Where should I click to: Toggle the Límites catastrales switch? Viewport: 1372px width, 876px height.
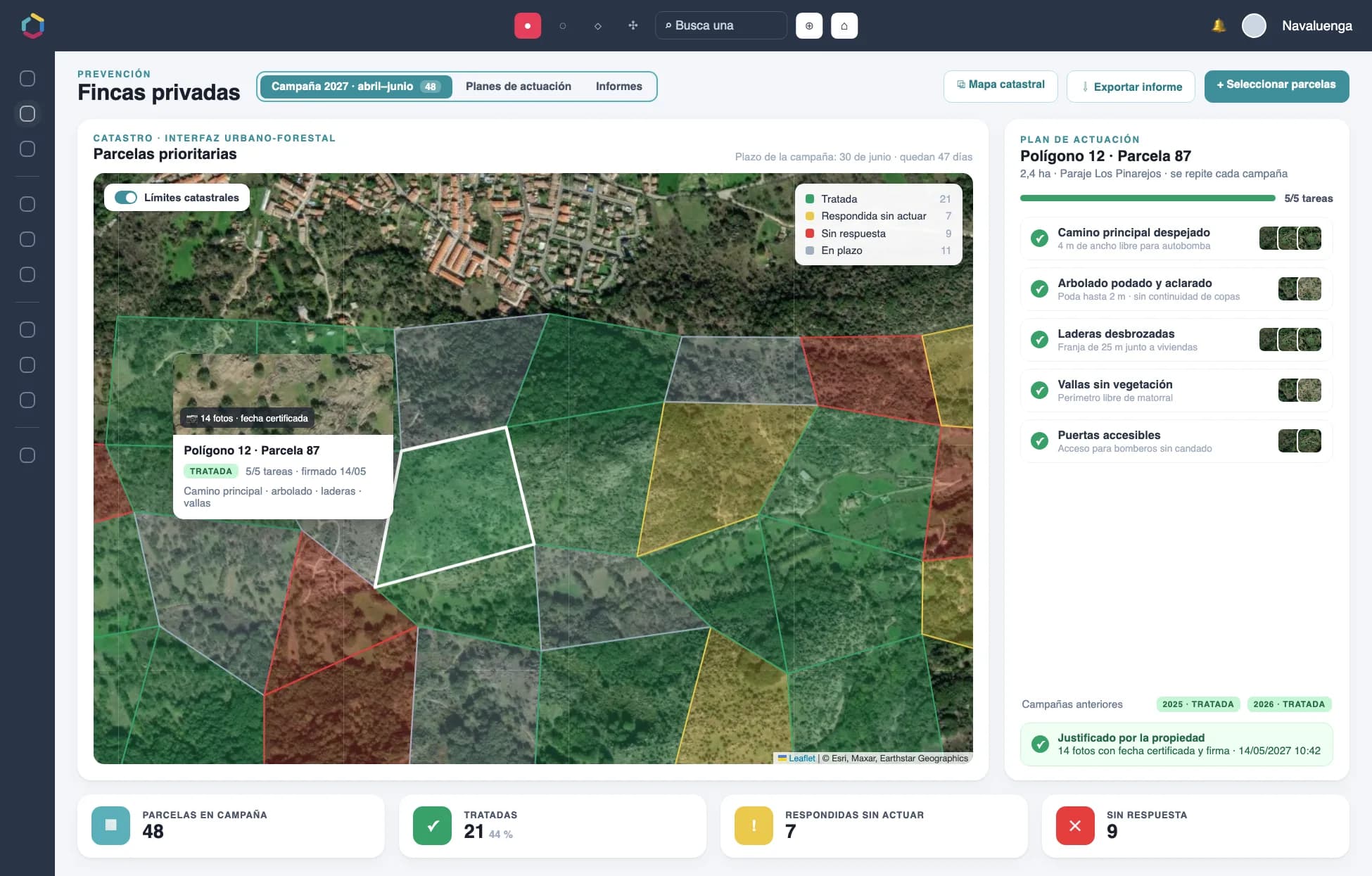[126, 198]
